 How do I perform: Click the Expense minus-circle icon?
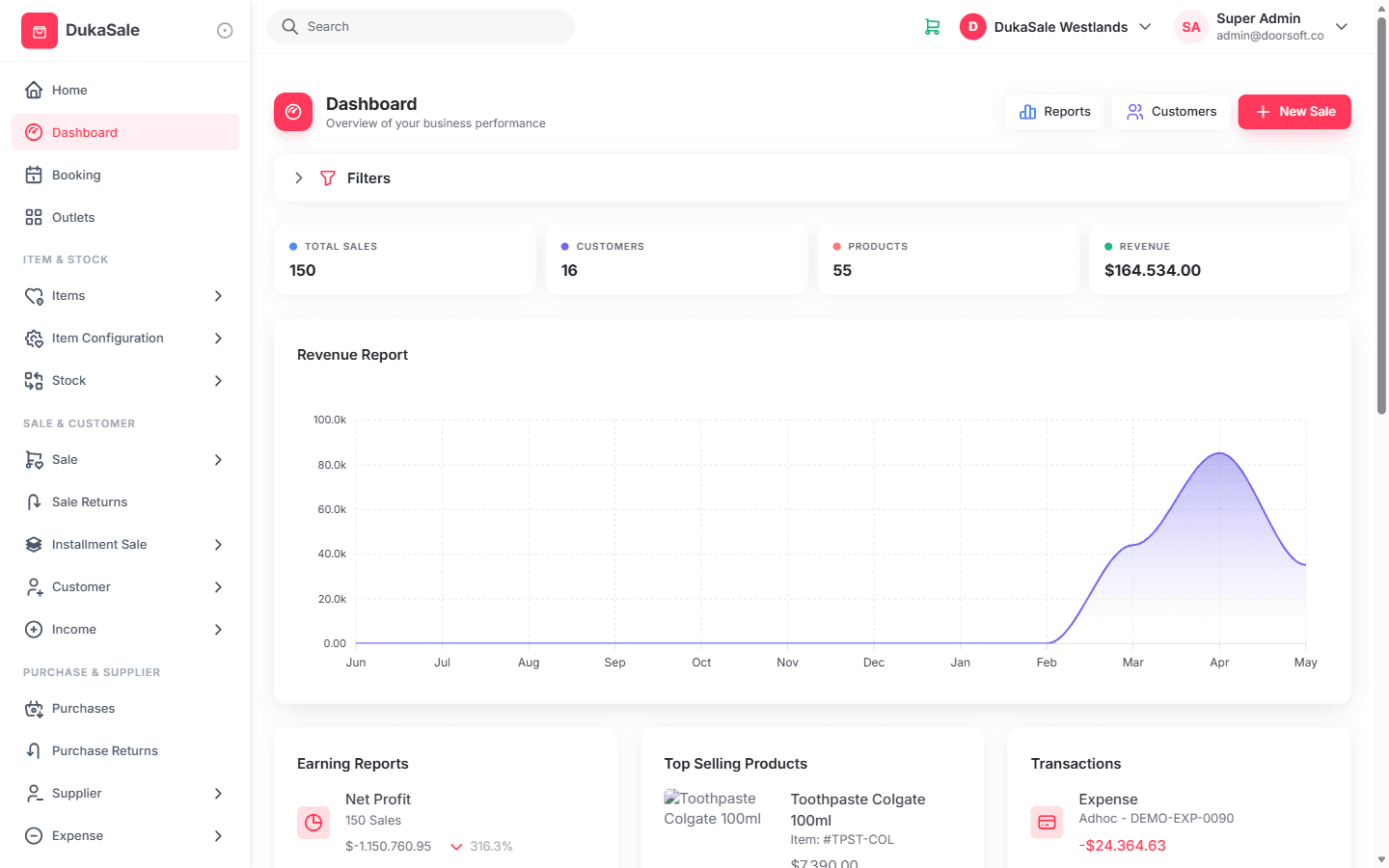point(34,836)
